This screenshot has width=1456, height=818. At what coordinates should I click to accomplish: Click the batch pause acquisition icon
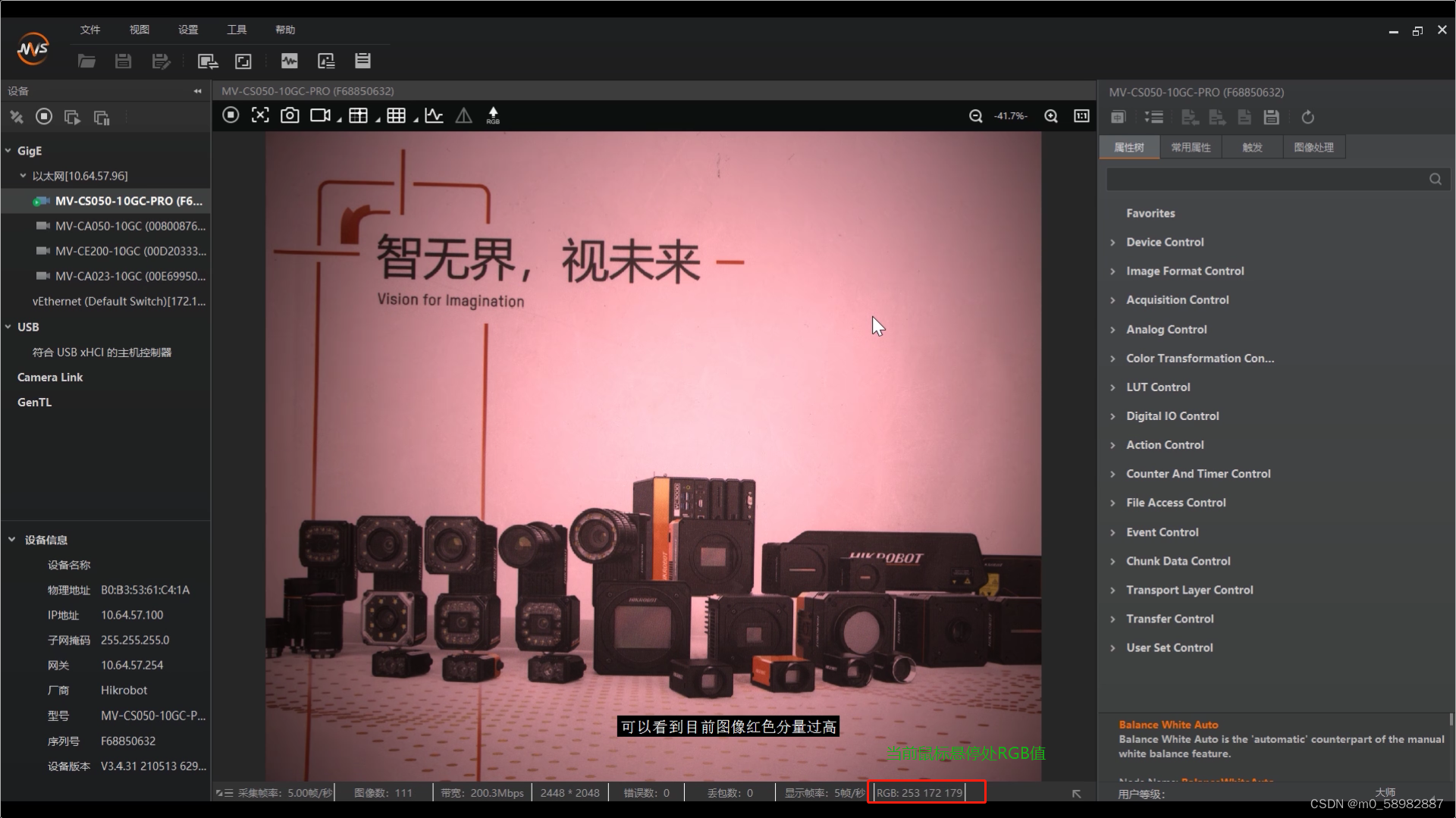(102, 117)
